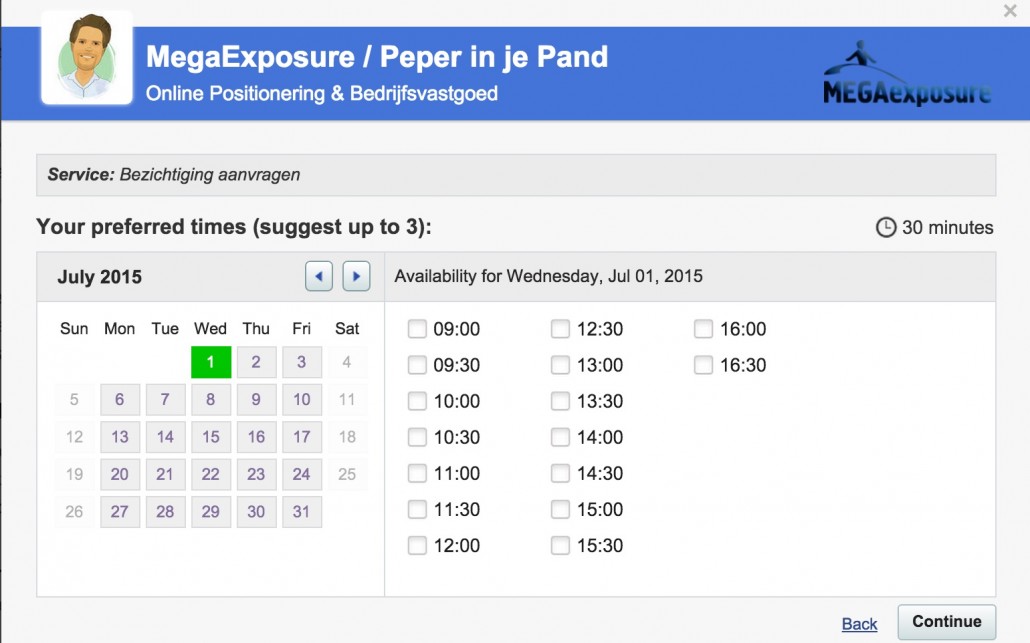
Task: Check the 11:30 time option
Action: click(417, 509)
